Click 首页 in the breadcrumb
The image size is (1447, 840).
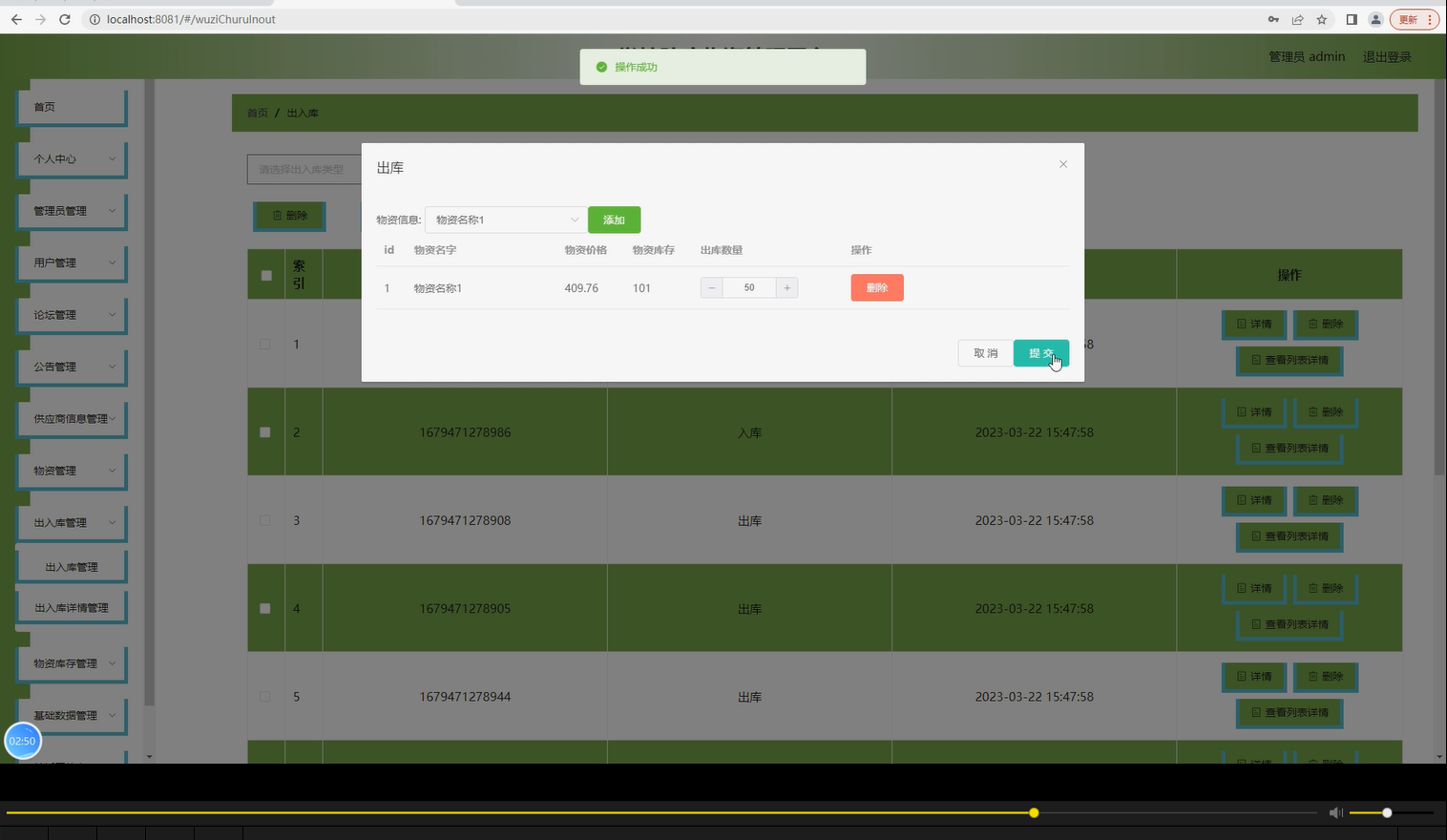tap(258, 113)
